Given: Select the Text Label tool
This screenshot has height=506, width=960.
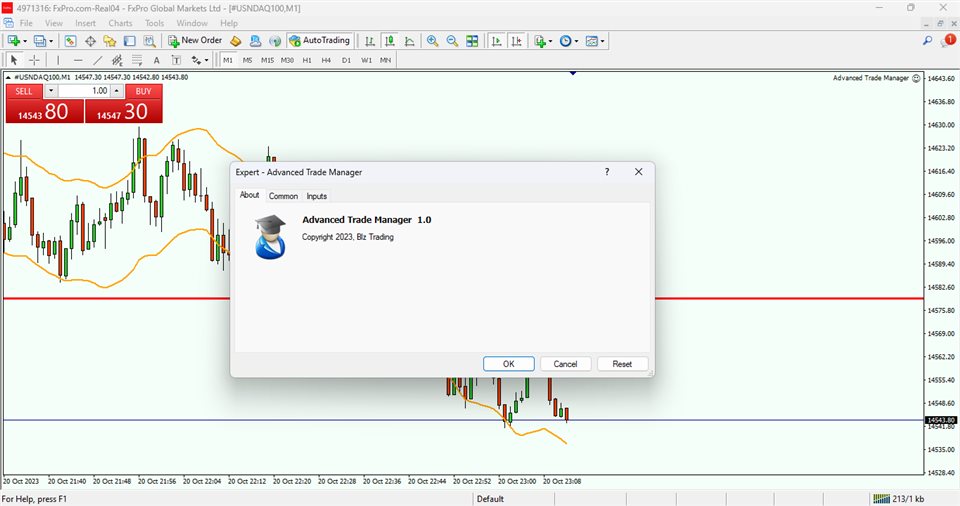Looking at the screenshot, I should [x=176, y=60].
